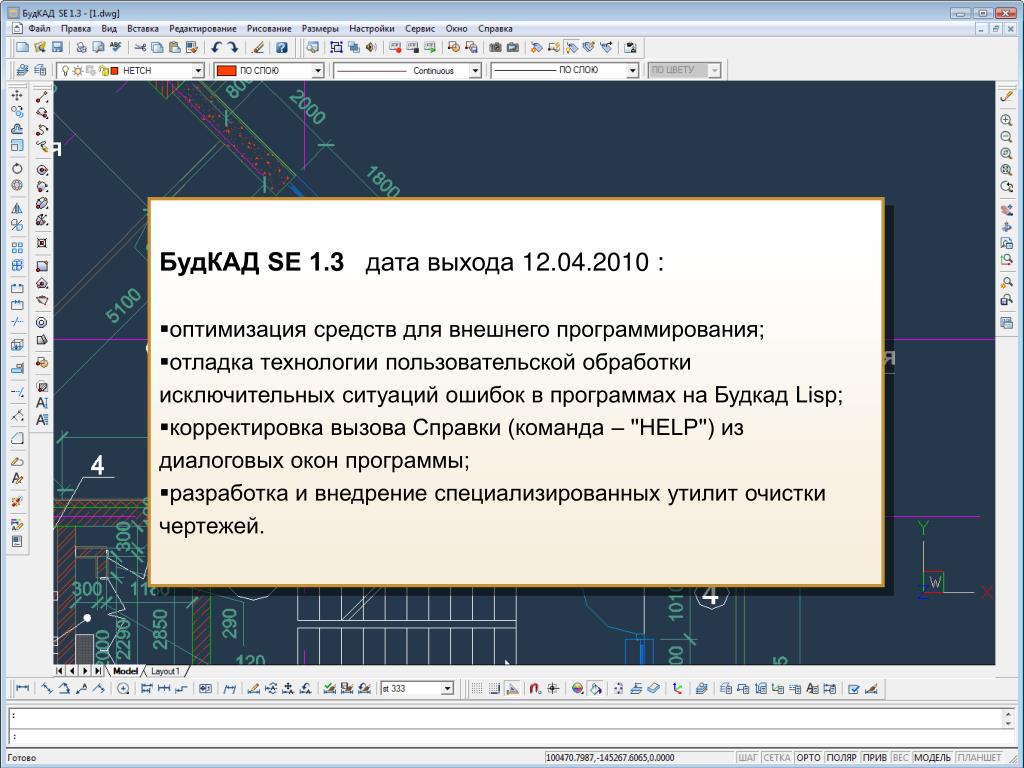
Task: Switch to the Layout1 tab
Action: click(165, 671)
